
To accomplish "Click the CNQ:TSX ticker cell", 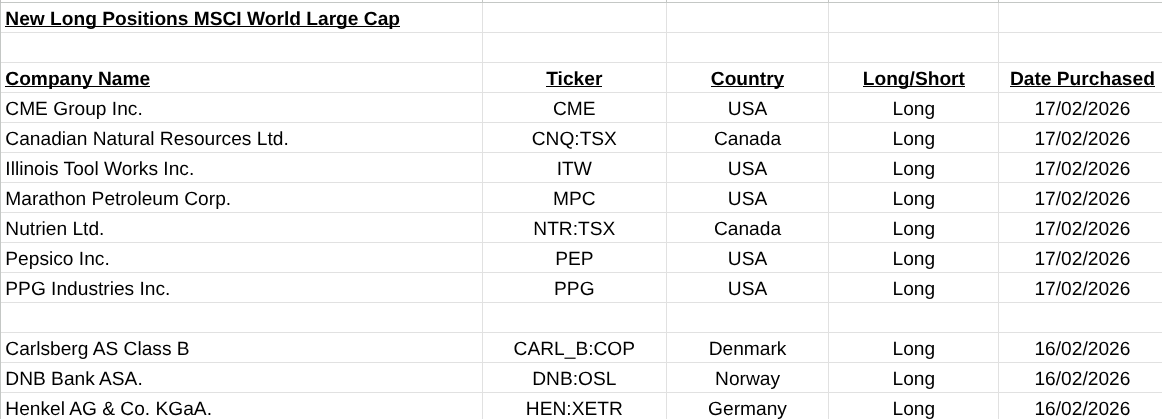I will tap(574, 139).
